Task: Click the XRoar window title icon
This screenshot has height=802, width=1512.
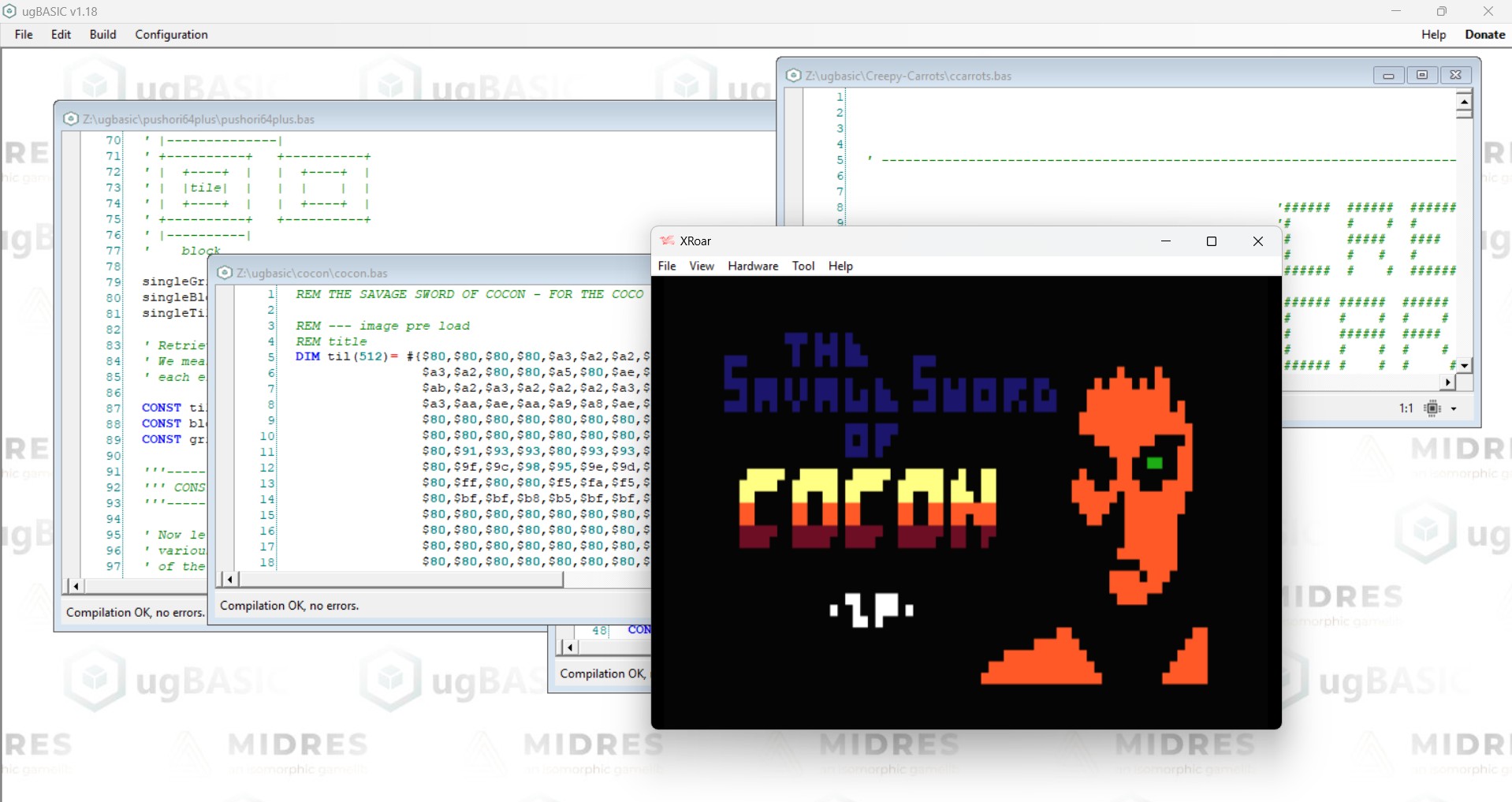Action: click(x=667, y=241)
